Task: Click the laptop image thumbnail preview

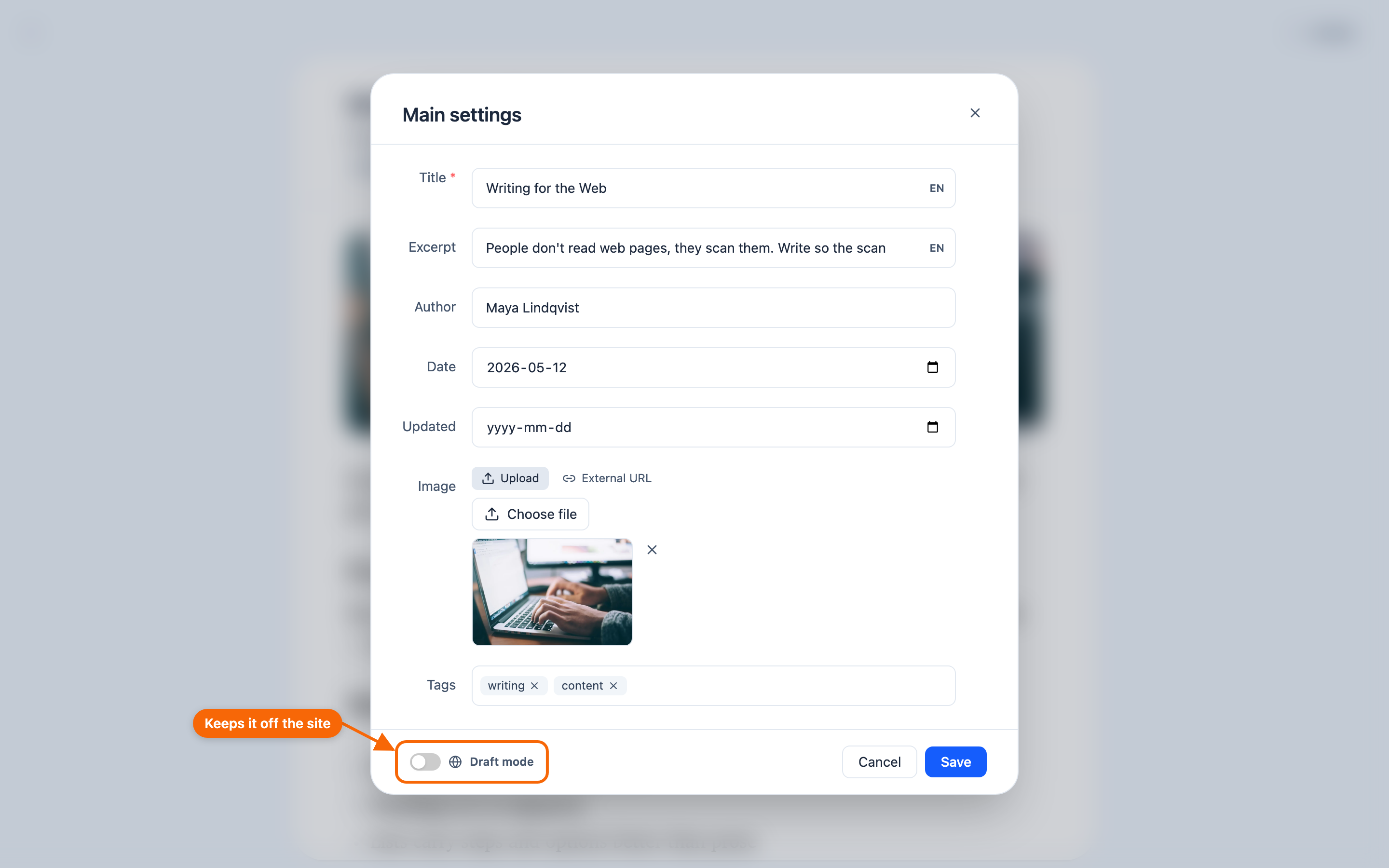Action: [x=552, y=592]
